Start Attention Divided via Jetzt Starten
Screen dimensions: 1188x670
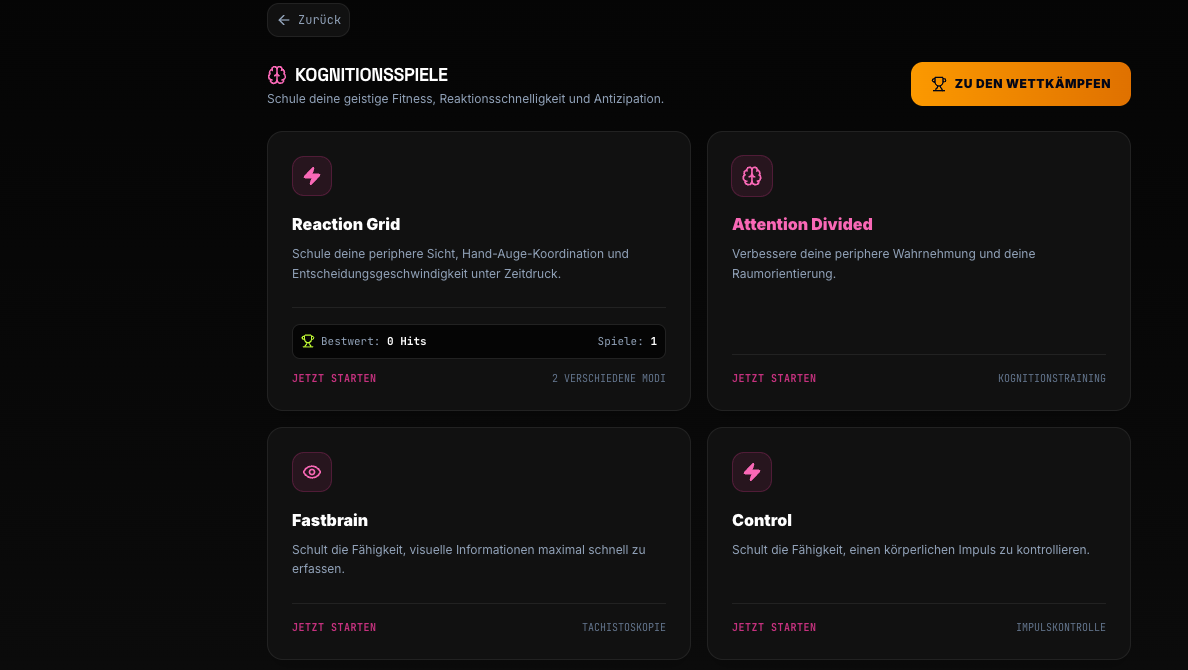pyautogui.click(x=774, y=378)
